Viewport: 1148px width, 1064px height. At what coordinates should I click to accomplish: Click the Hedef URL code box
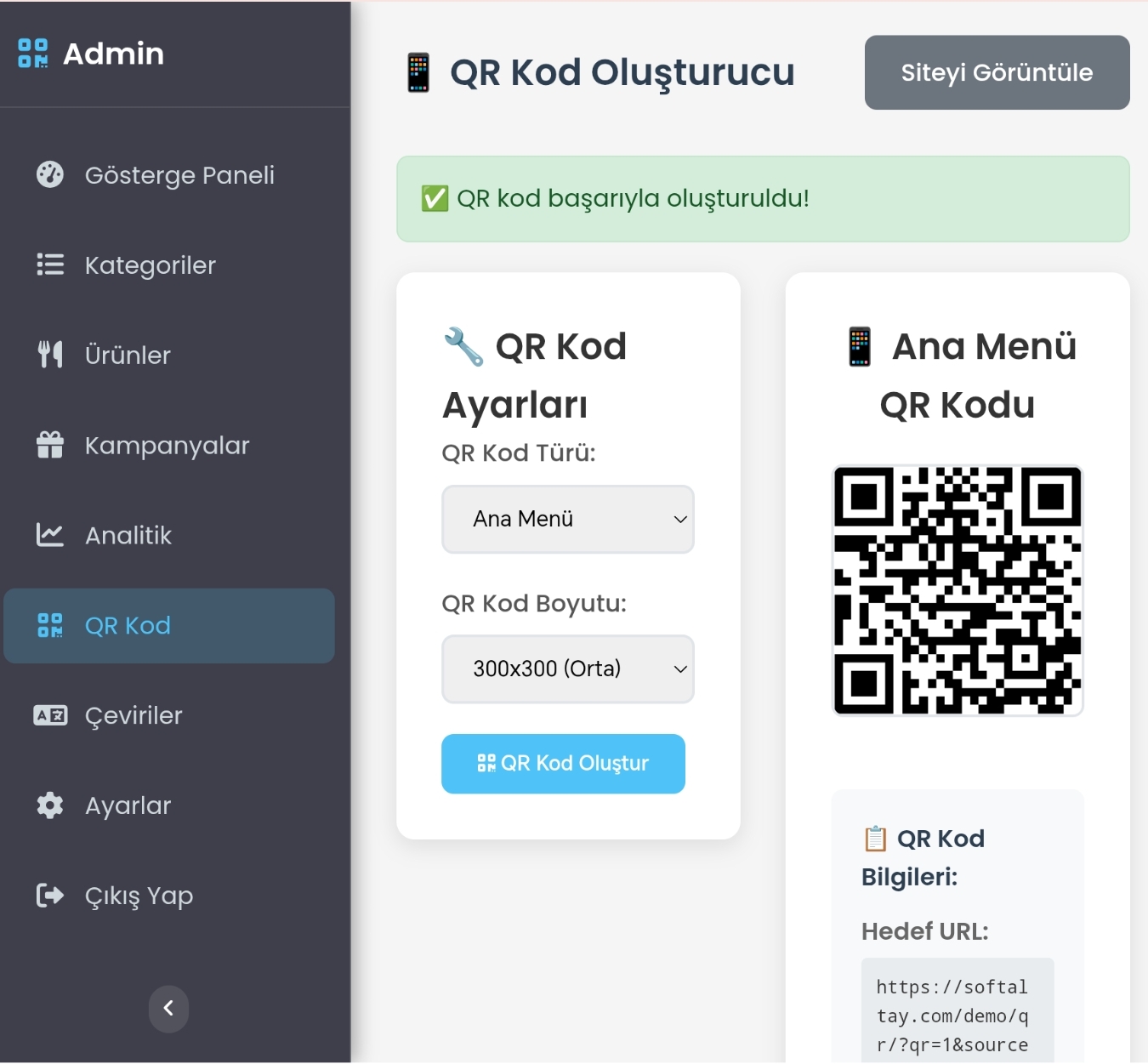pyautogui.click(x=958, y=1012)
